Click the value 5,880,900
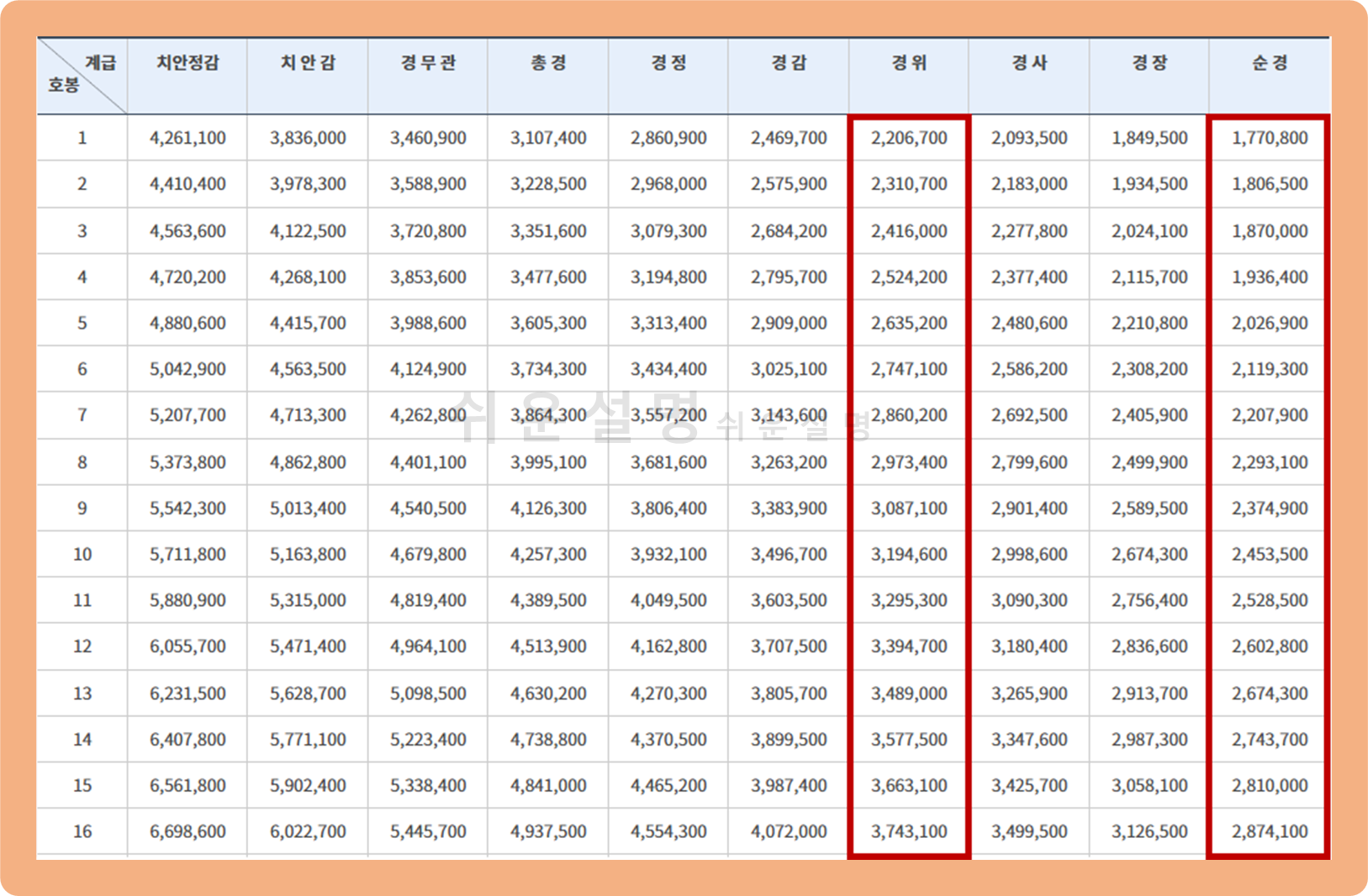Viewport: 1368px width, 896px height. tap(188, 601)
